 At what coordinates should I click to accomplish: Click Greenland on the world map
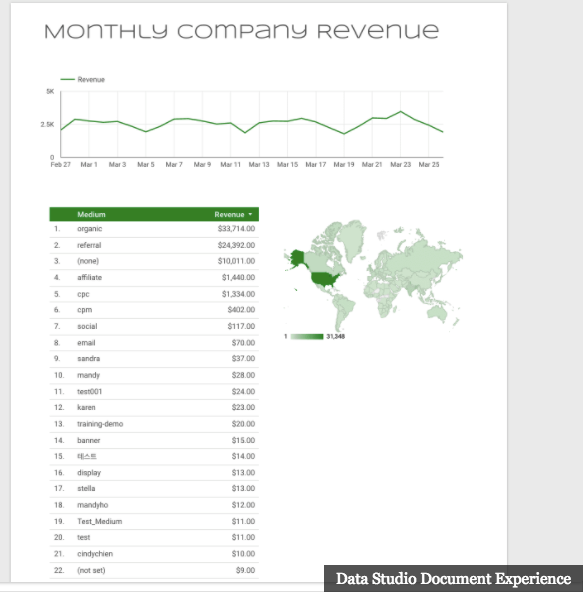pyautogui.click(x=352, y=238)
